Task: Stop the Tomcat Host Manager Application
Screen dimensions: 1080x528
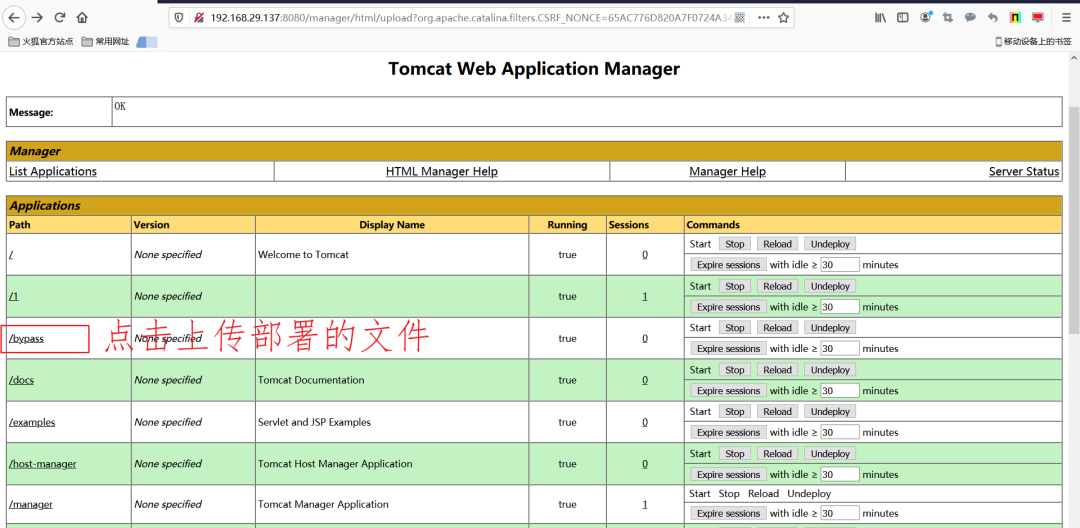Action: pyautogui.click(x=735, y=454)
